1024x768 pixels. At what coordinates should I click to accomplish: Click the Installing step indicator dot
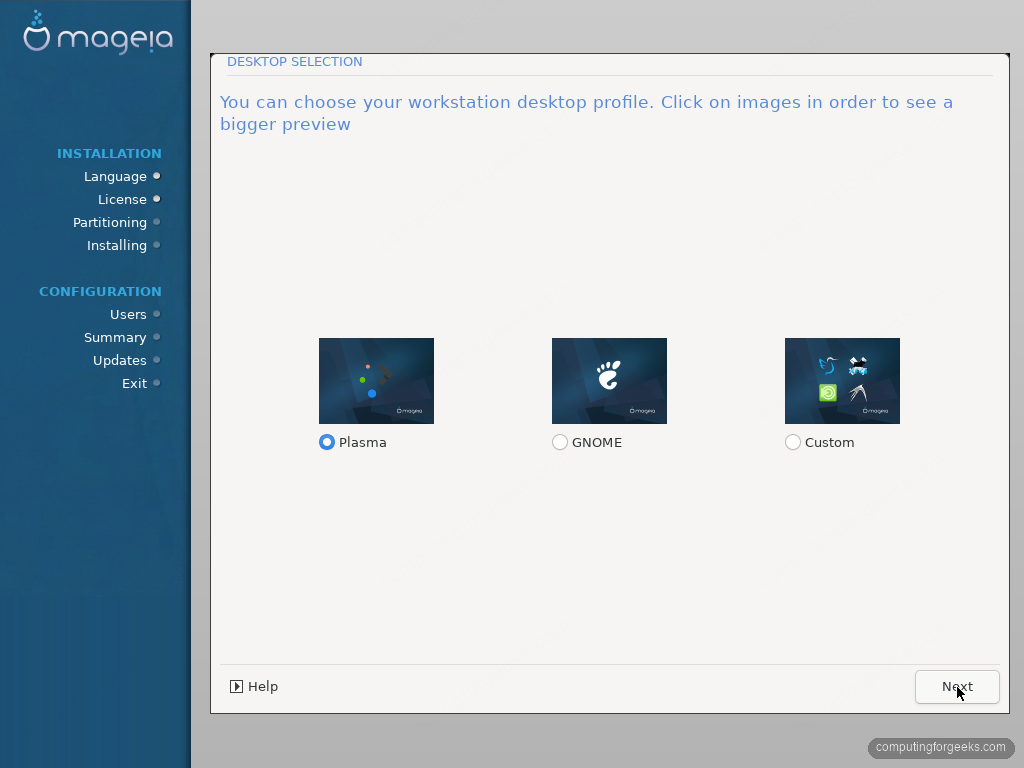click(x=157, y=245)
